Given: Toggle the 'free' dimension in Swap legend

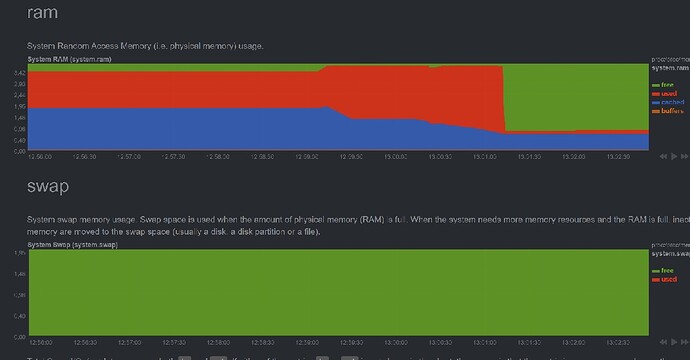Looking at the screenshot, I should [x=663, y=271].
